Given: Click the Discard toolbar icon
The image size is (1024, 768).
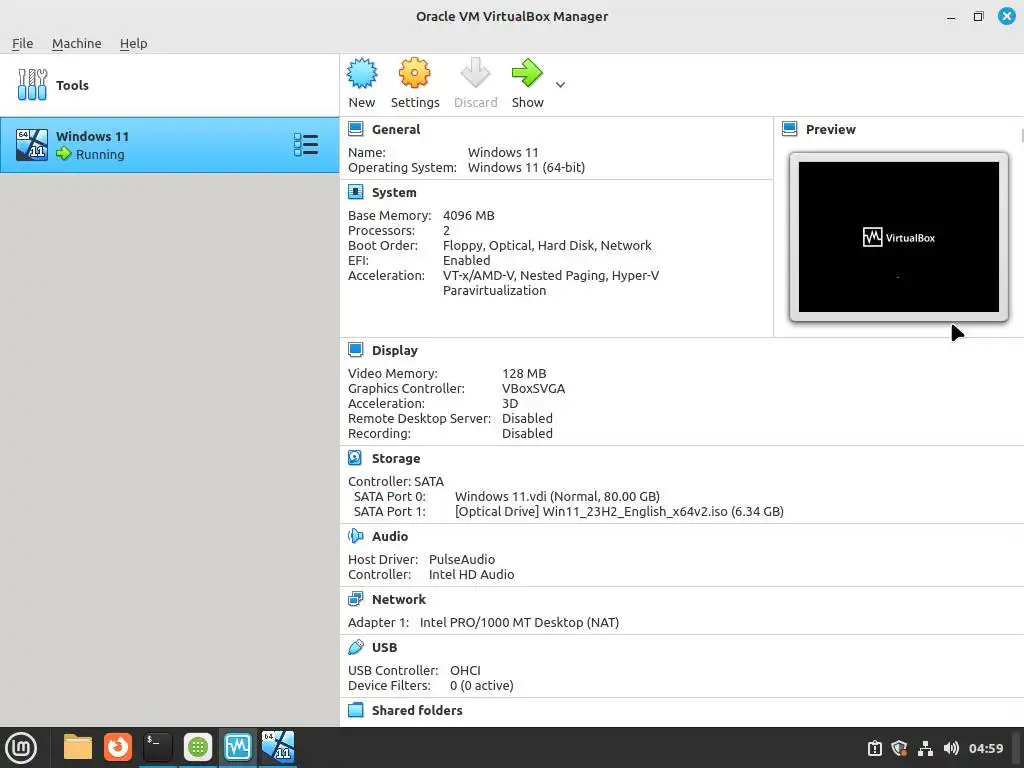Looking at the screenshot, I should coord(475,74).
